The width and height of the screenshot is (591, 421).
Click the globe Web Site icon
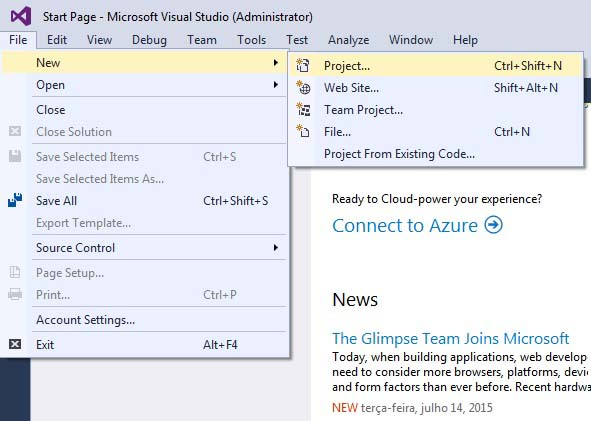tap(303, 87)
